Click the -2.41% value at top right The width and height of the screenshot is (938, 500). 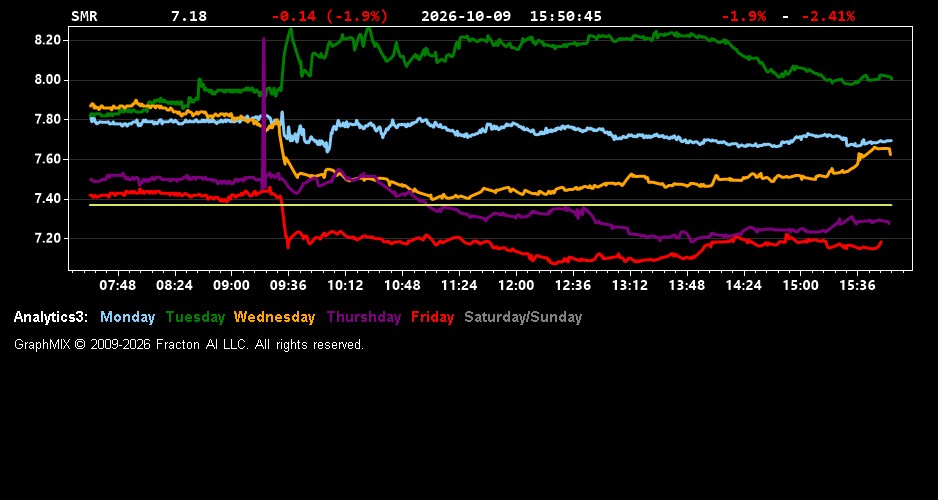coord(828,16)
